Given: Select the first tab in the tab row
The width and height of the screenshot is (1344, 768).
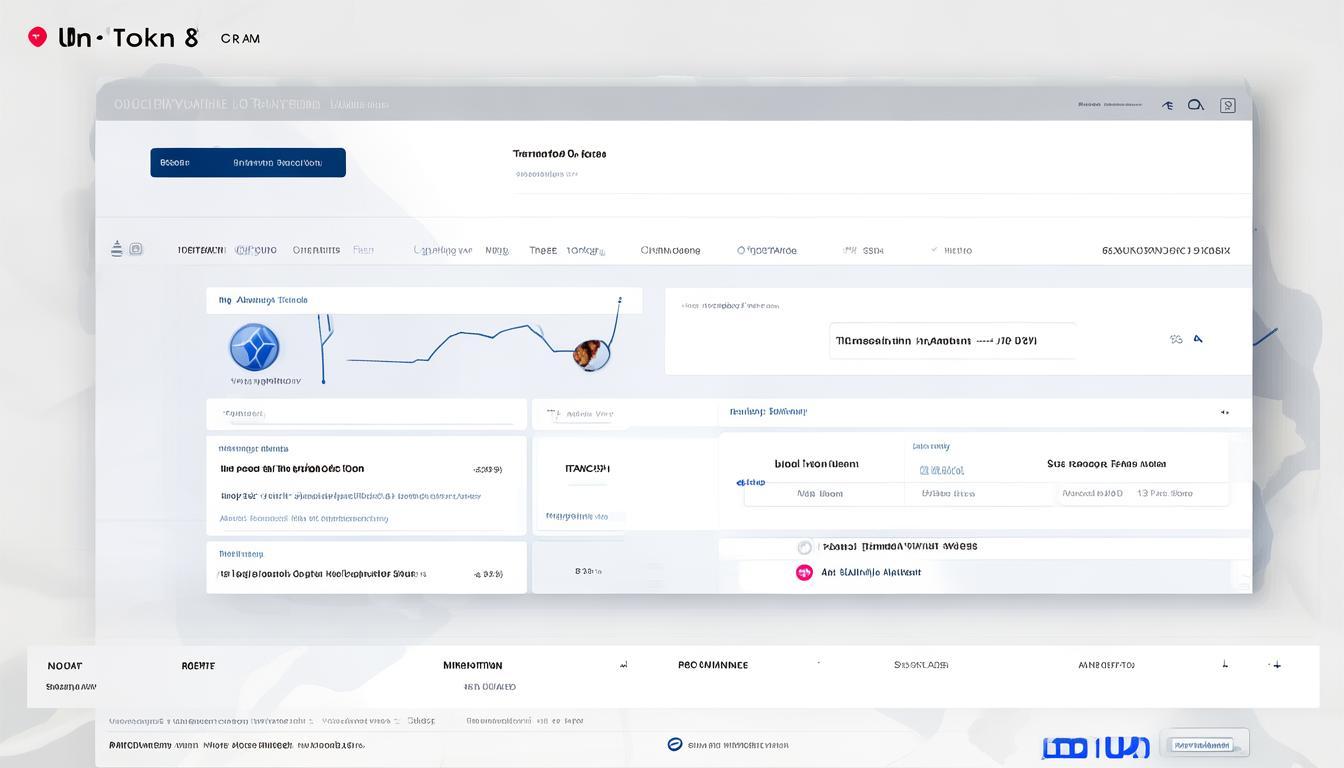Looking at the screenshot, I should pos(201,250).
